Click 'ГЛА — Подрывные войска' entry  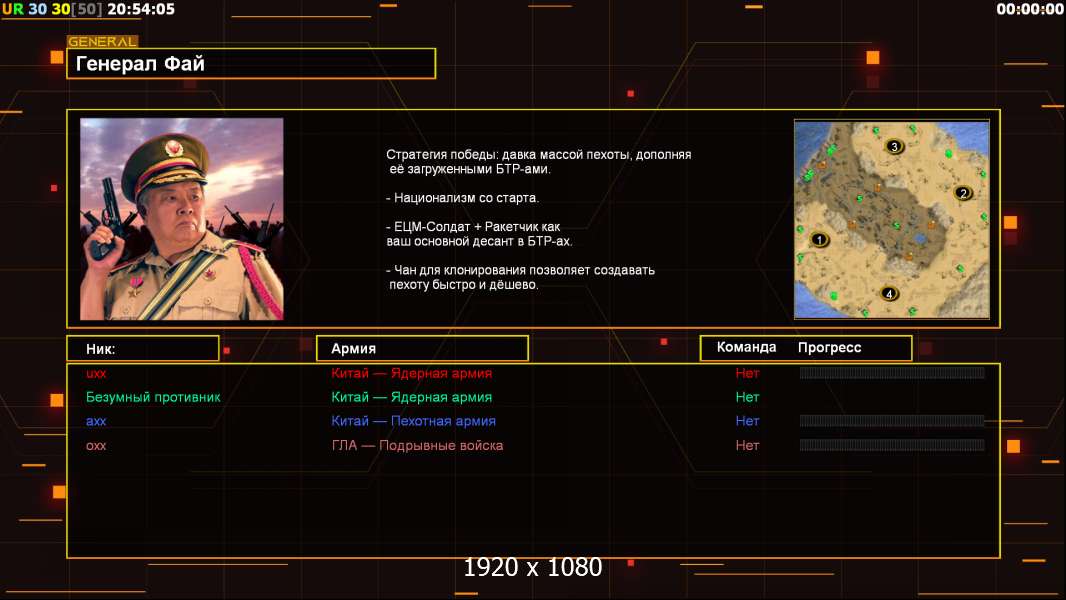click(x=417, y=446)
